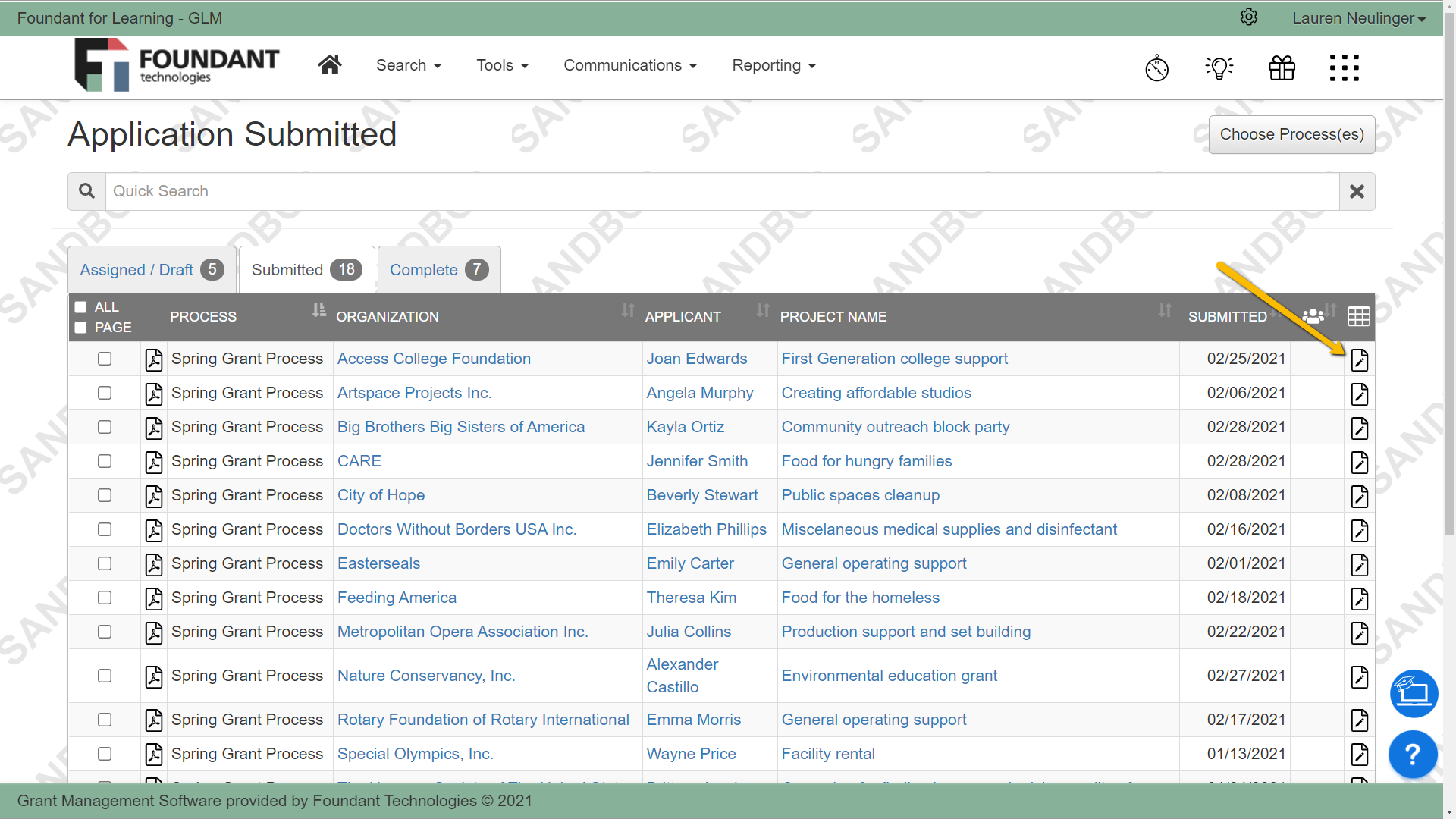Open the online learning laptop widget
This screenshot has height=819, width=1456.
pos(1414,693)
